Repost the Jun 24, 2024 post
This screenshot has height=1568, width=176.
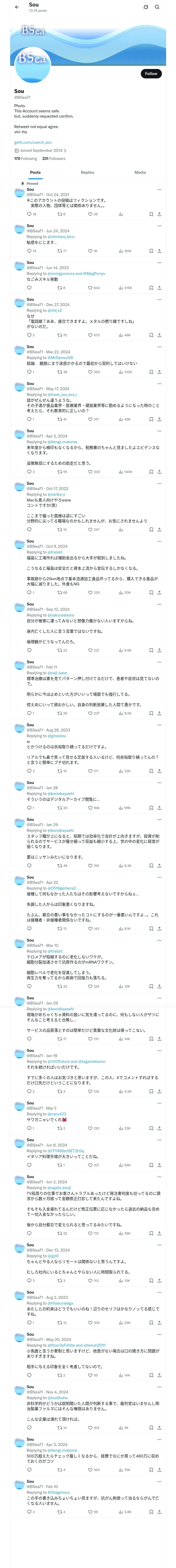[x=59, y=251]
